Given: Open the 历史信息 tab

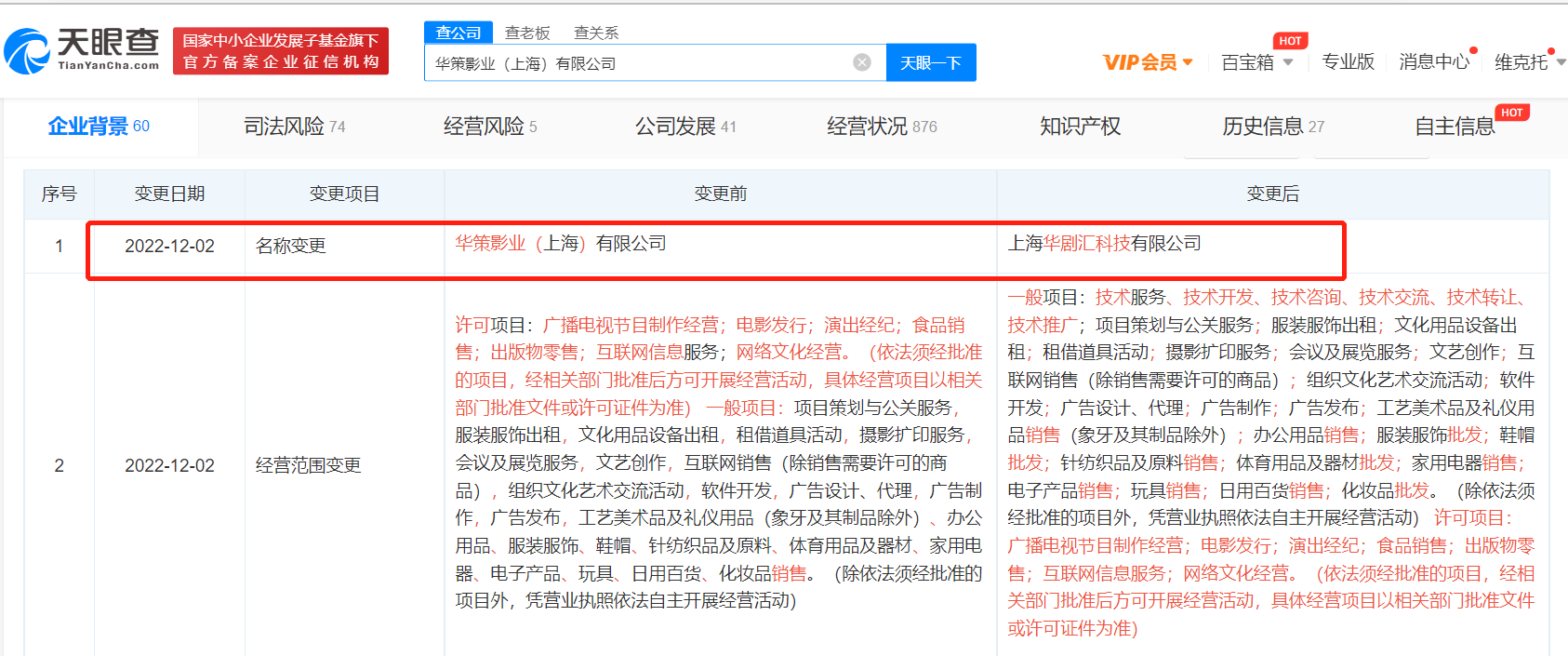Looking at the screenshot, I should (x=1273, y=127).
